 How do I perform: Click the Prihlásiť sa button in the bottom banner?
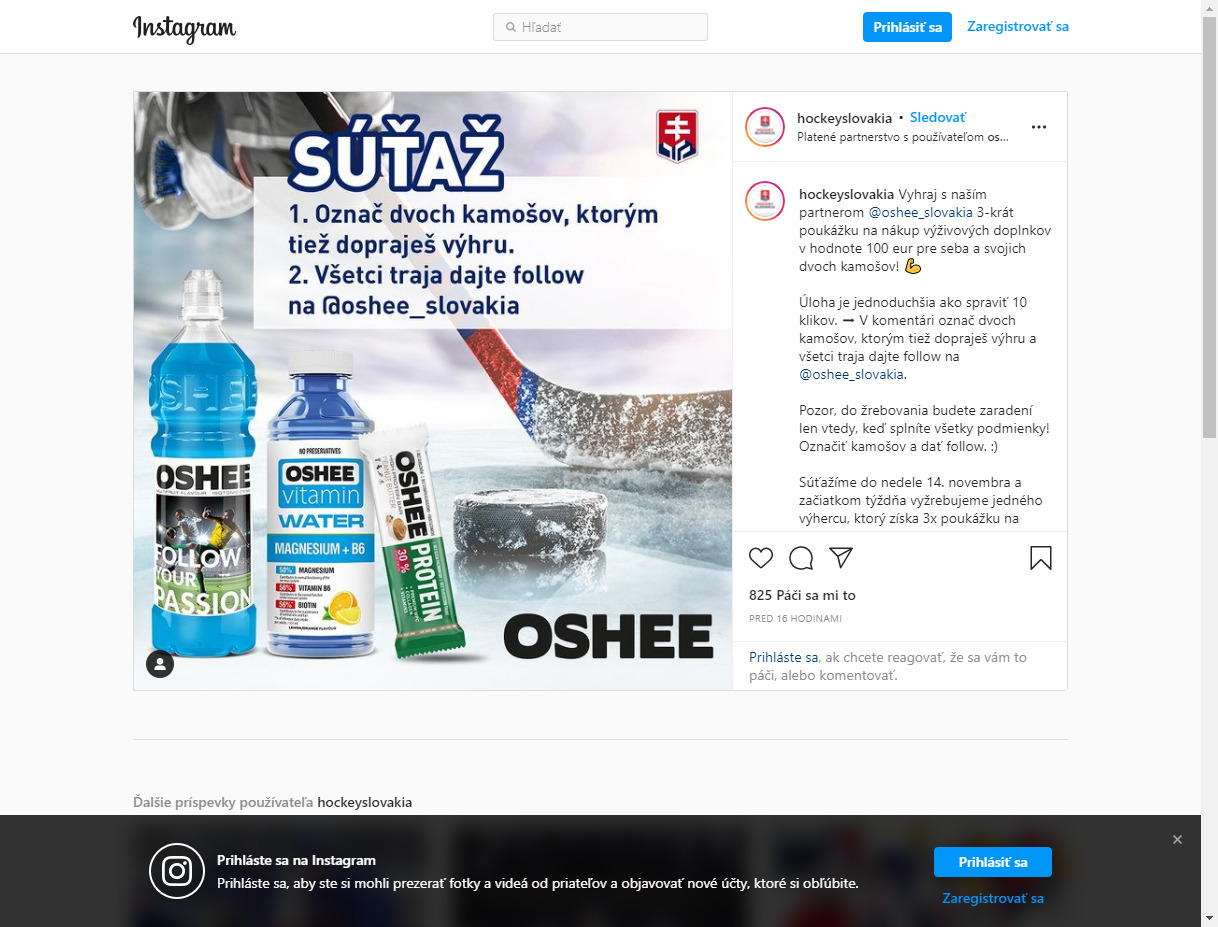point(993,862)
